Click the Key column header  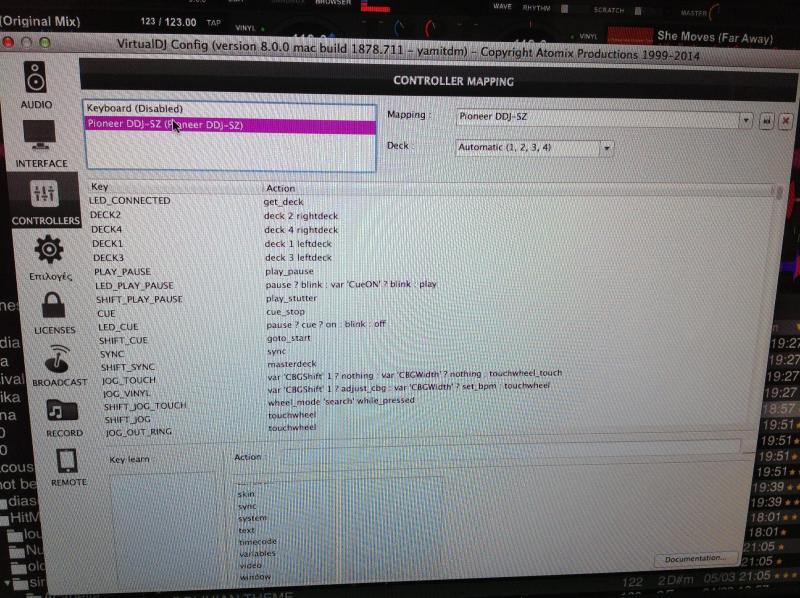tap(99, 187)
